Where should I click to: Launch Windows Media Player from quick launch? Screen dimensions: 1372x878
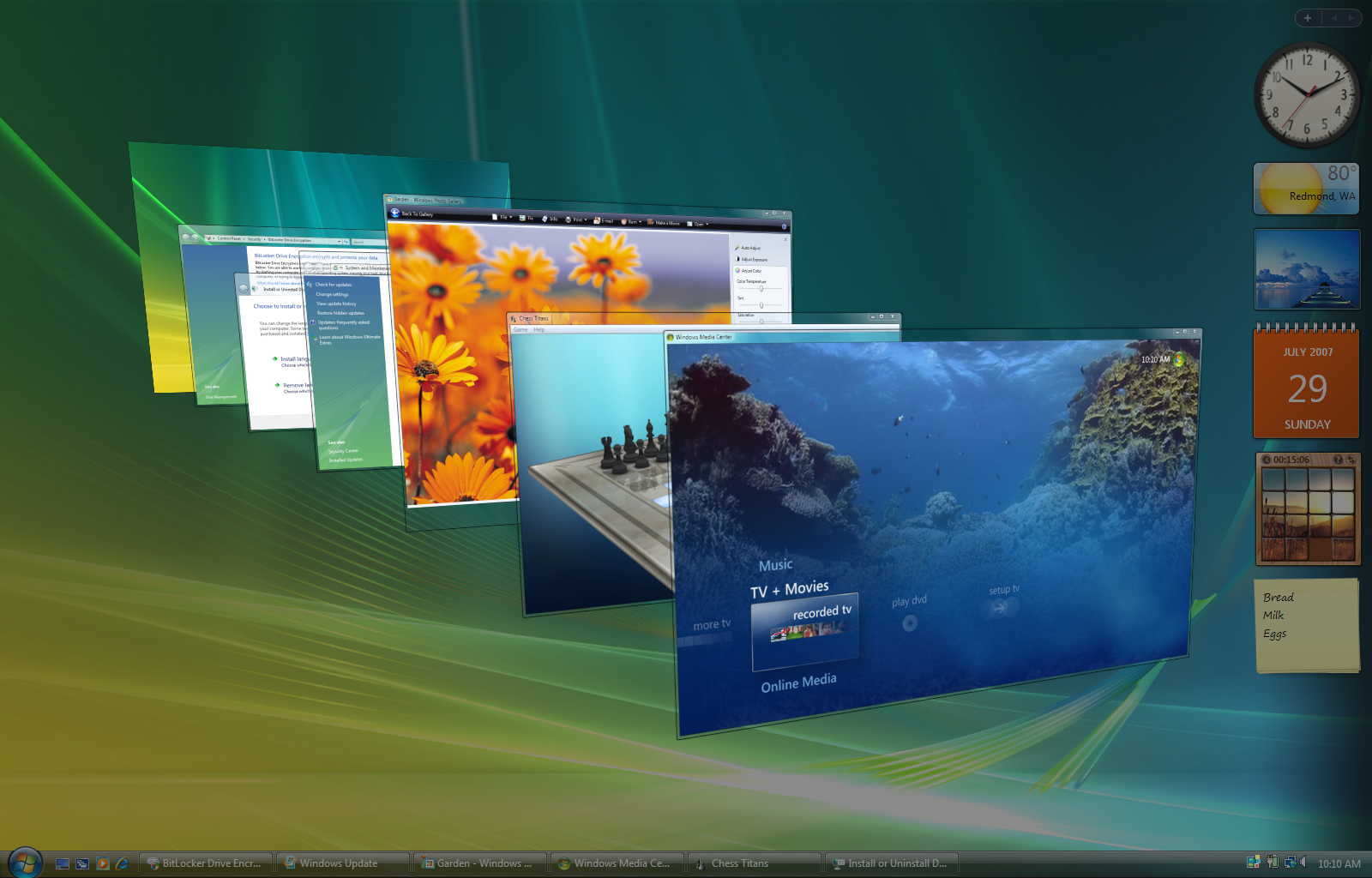click(x=102, y=863)
